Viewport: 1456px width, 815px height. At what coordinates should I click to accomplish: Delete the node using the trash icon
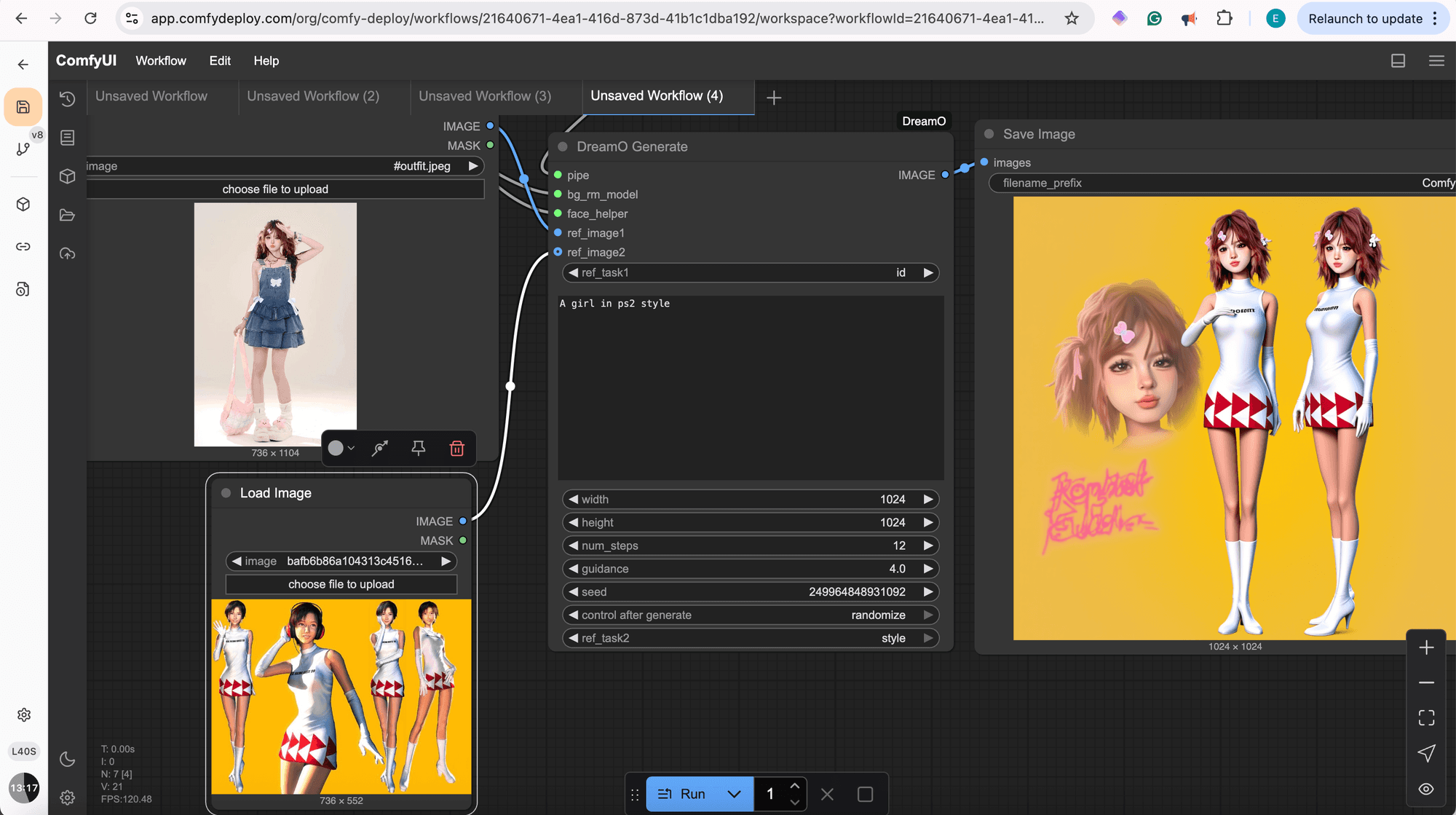tap(456, 448)
